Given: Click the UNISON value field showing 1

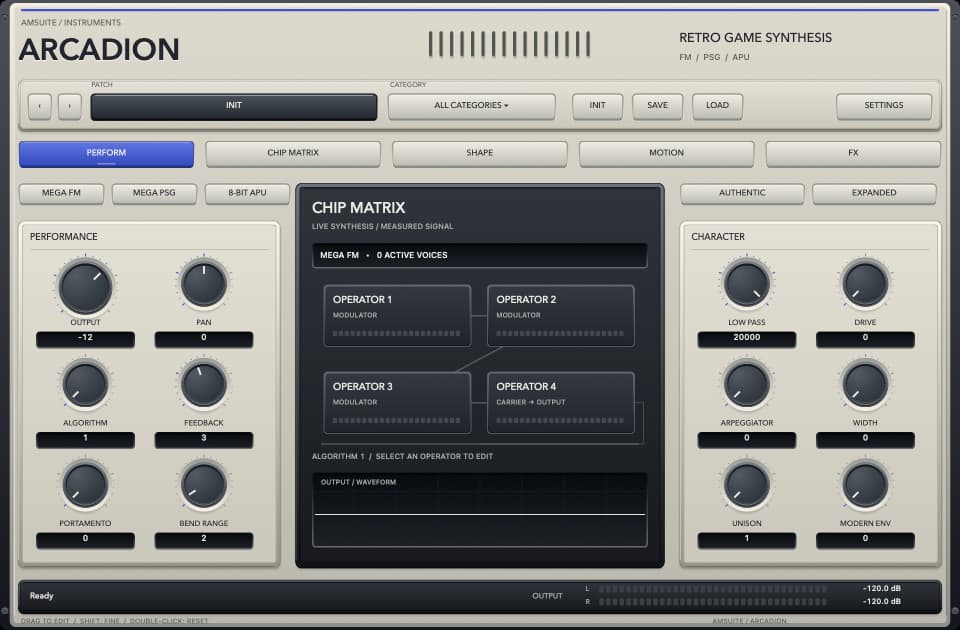Looking at the screenshot, I should point(747,539).
